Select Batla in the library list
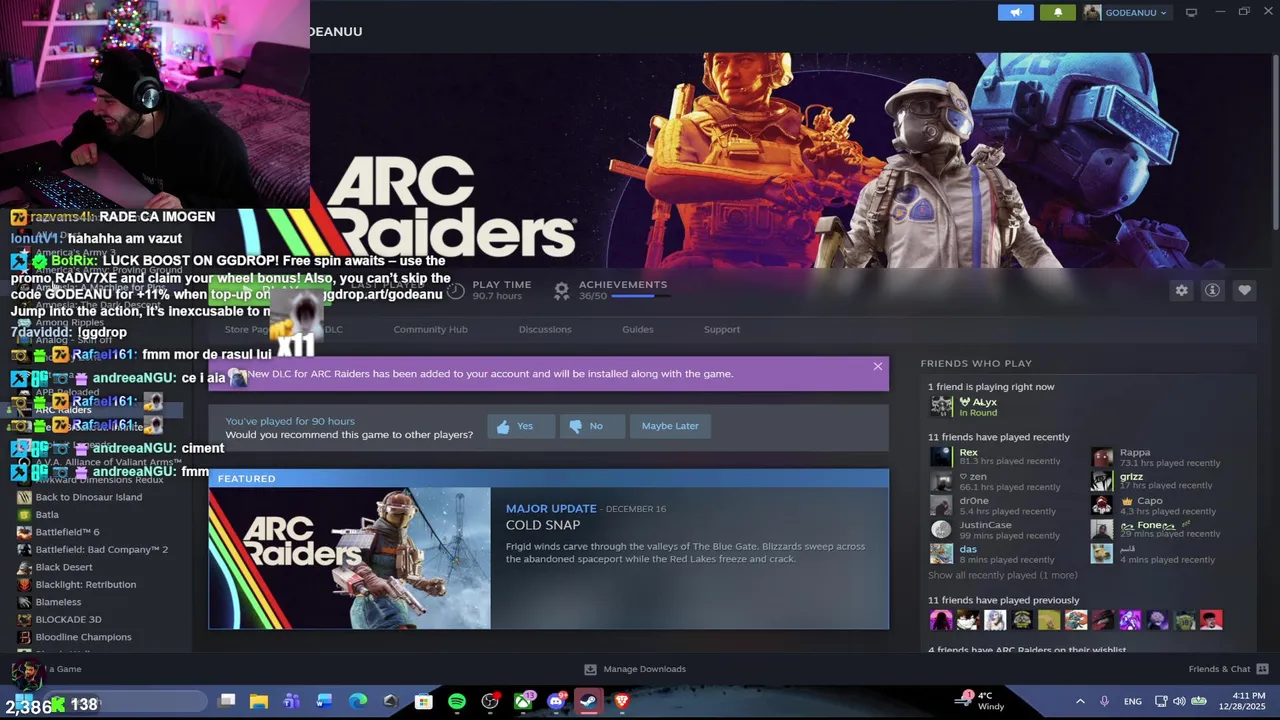Viewport: 1280px width, 720px height. pyautogui.click(x=47, y=515)
